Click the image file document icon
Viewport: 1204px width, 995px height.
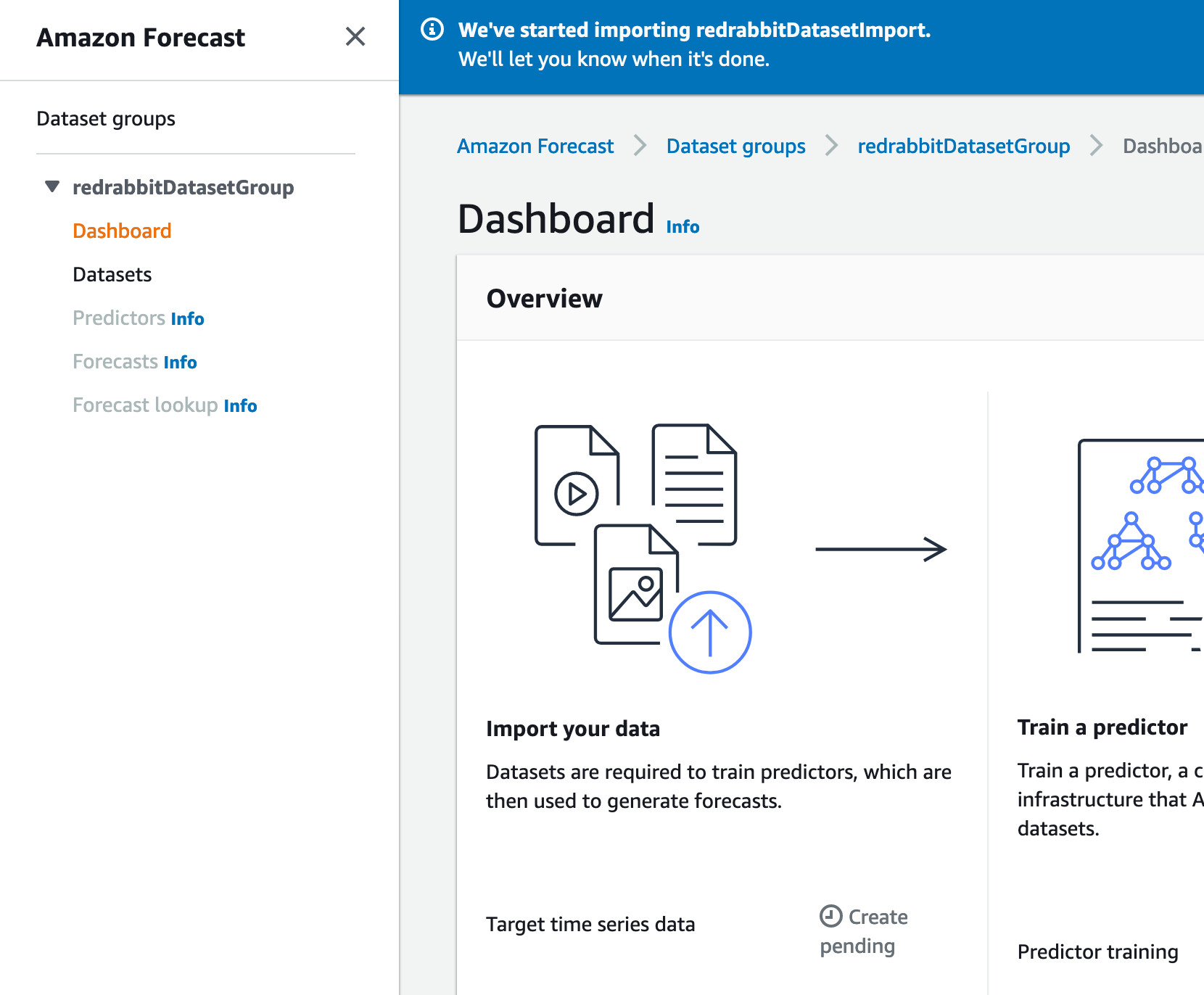point(636,584)
